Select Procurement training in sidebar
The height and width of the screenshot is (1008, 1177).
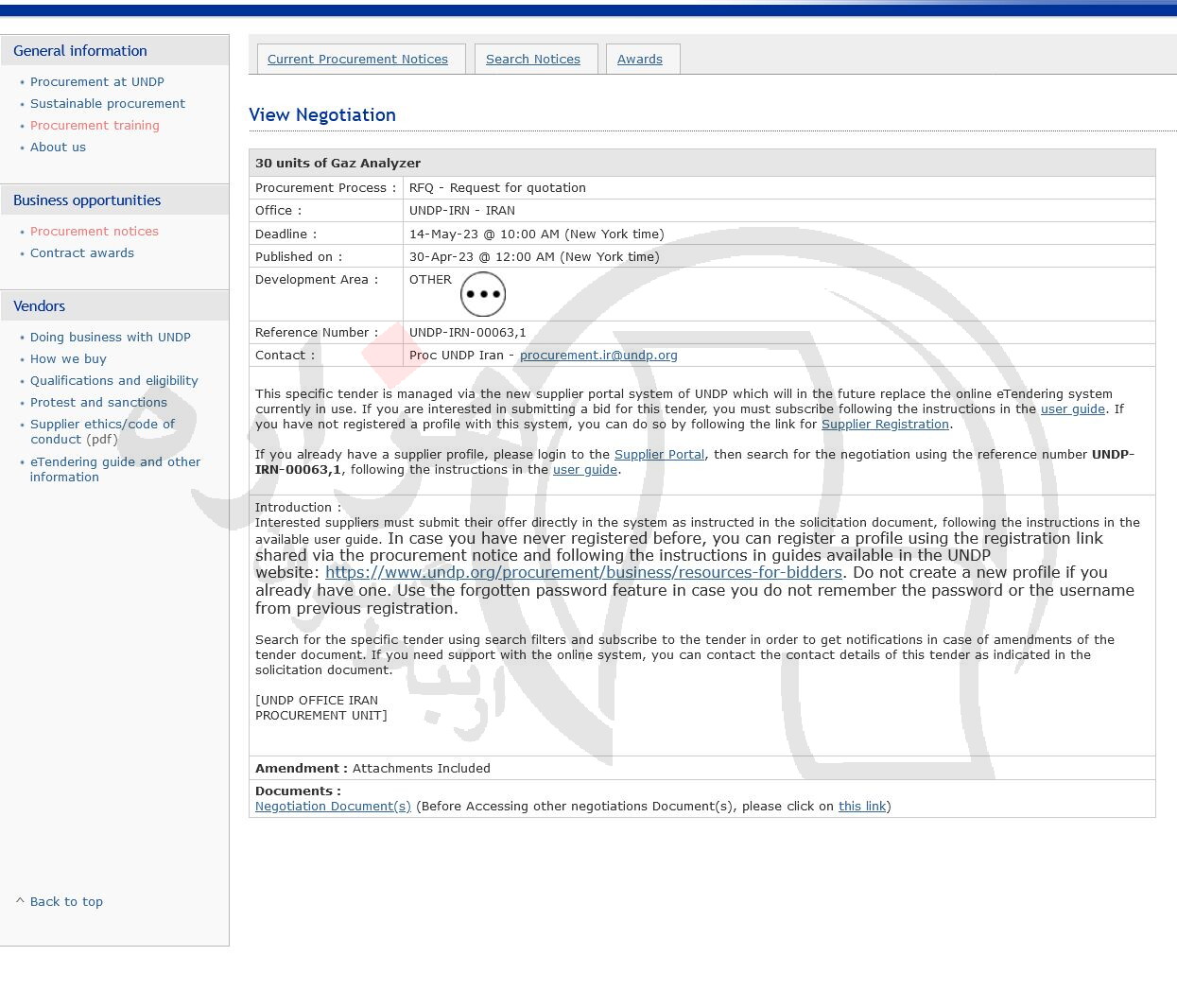pos(95,126)
